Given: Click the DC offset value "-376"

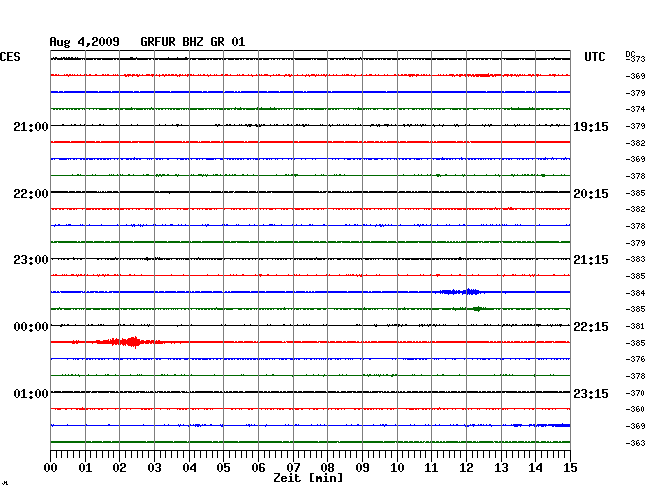Looking at the screenshot, I should 635,359.
